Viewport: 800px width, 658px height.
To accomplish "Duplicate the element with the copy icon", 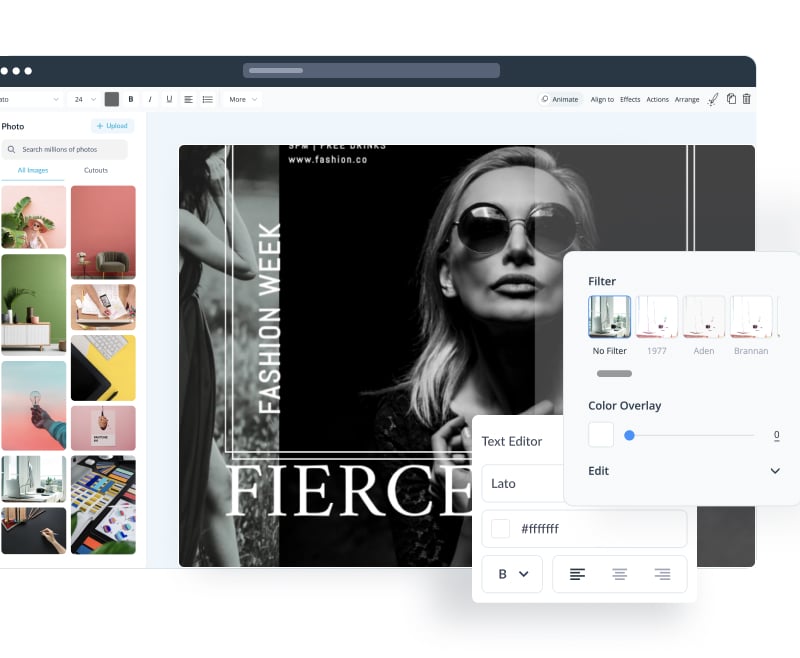I will pyautogui.click(x=731, y=99).
